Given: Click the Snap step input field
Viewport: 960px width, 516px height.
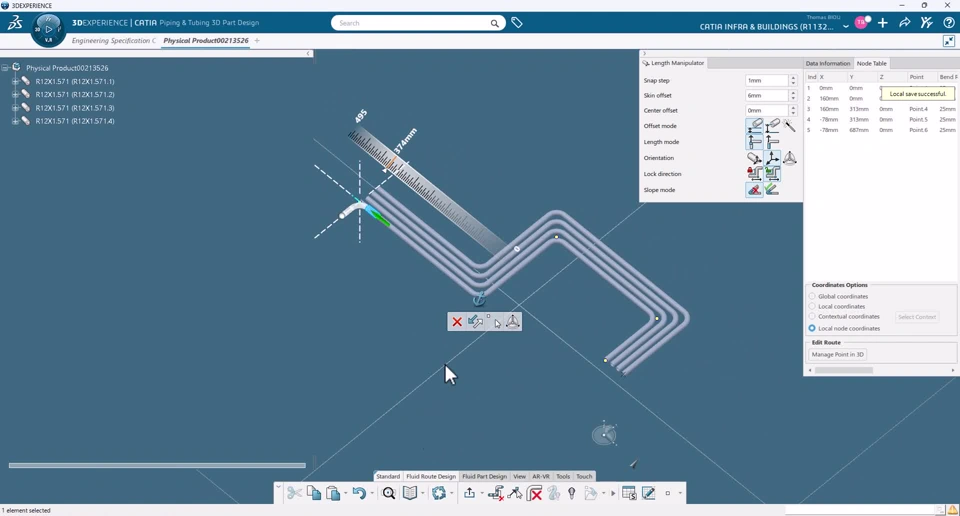Looking at the screenshot, I should (x=767, y=80).
